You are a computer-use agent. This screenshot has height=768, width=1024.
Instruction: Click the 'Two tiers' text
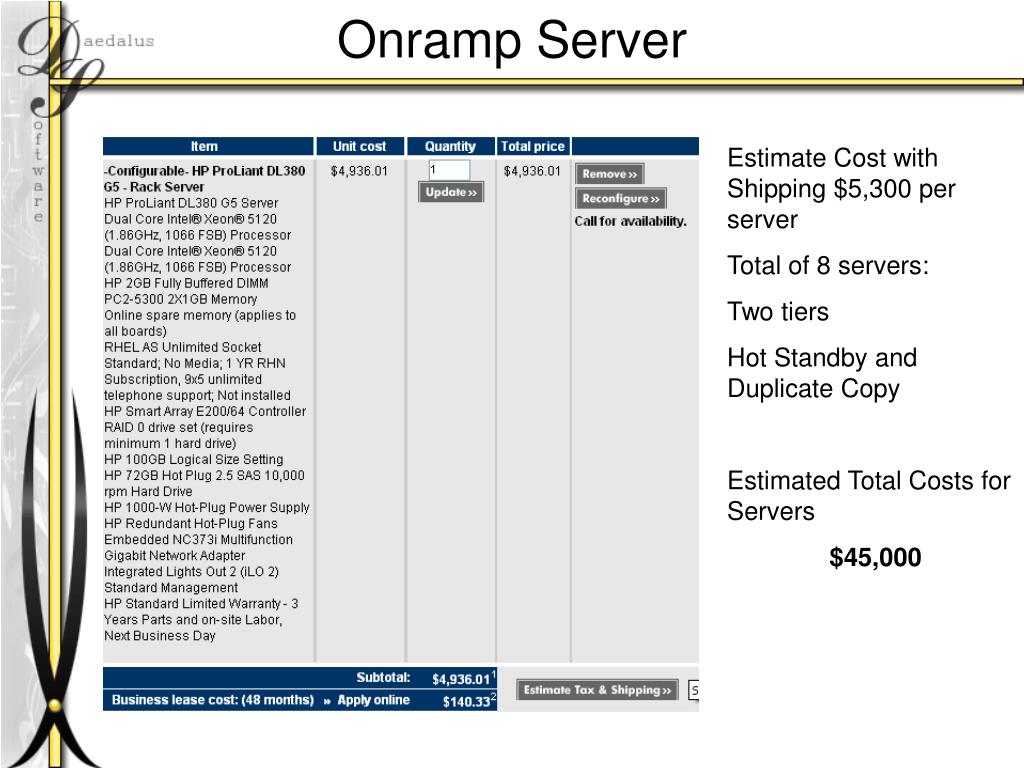click(778, 312)
